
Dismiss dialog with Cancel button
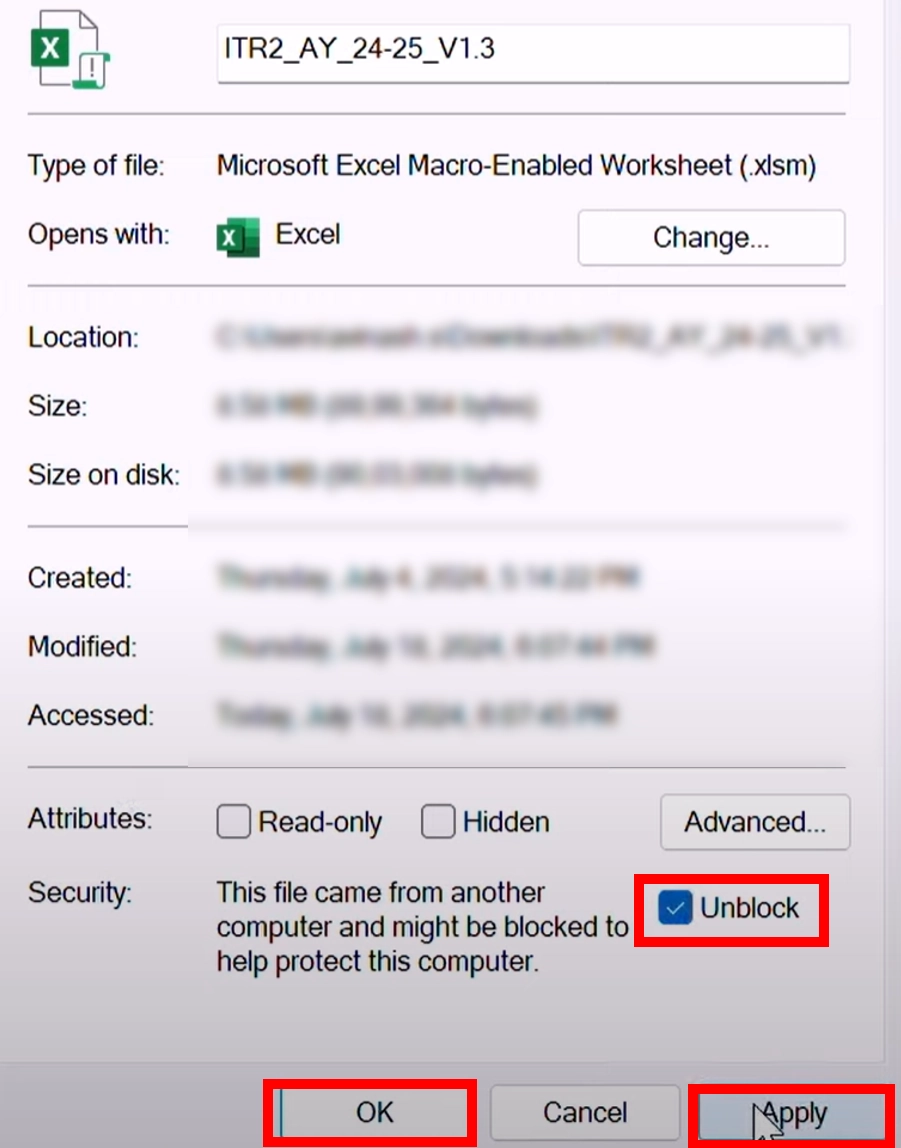point(585,1112)
